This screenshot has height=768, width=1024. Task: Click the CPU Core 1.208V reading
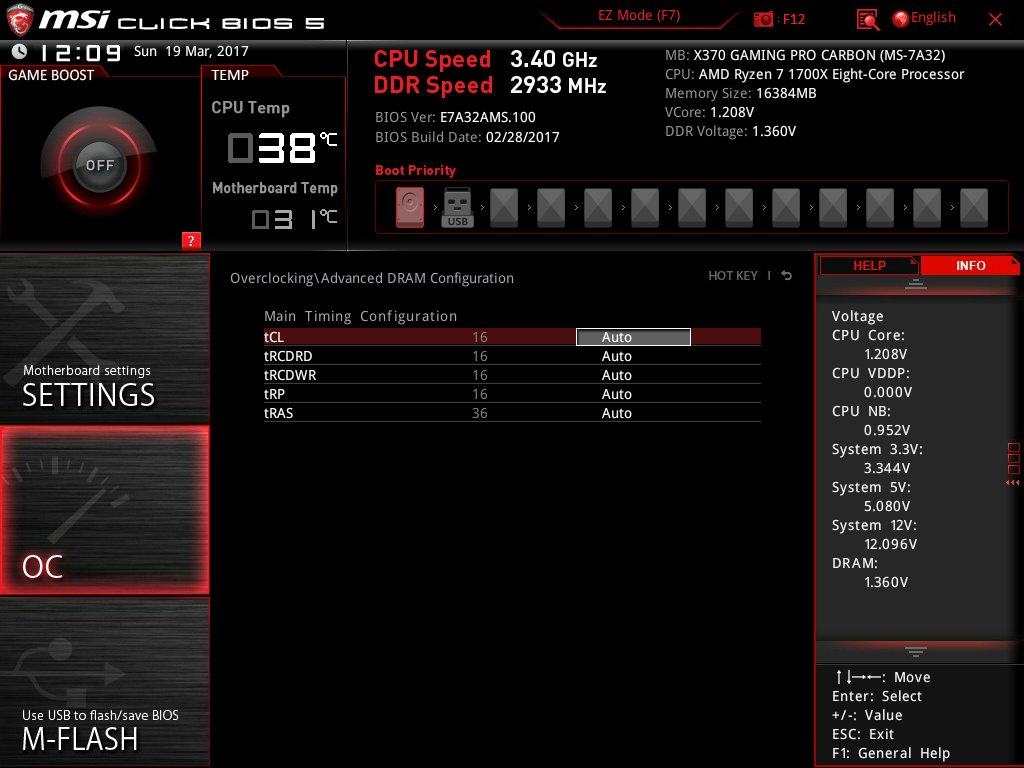coord(885,354)
